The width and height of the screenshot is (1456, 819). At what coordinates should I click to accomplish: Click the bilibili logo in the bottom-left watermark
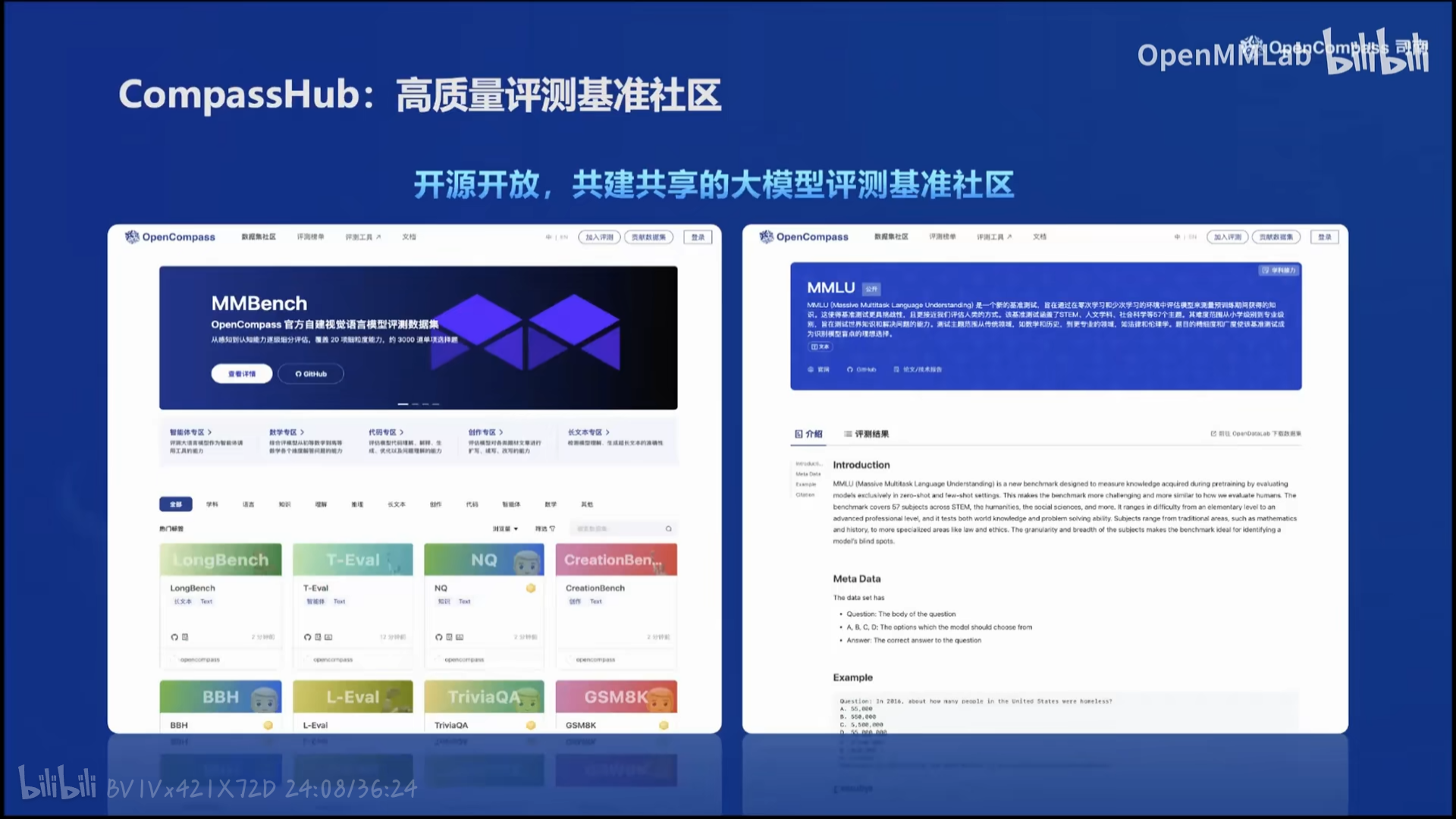[x=57, y=783]
